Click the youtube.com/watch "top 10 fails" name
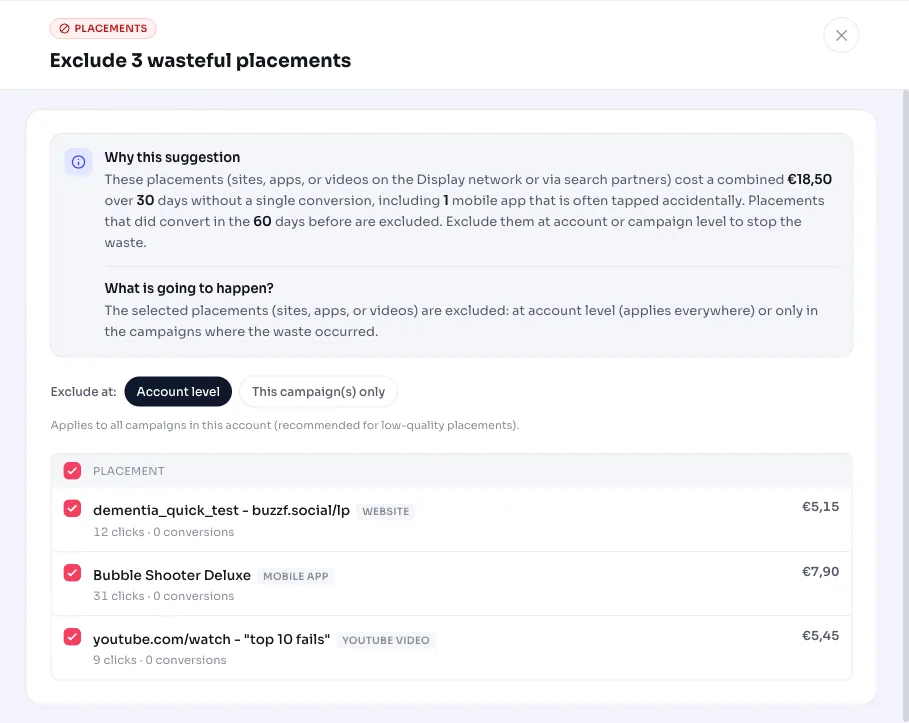Screen dimensions: 909x723 (211, 639)
